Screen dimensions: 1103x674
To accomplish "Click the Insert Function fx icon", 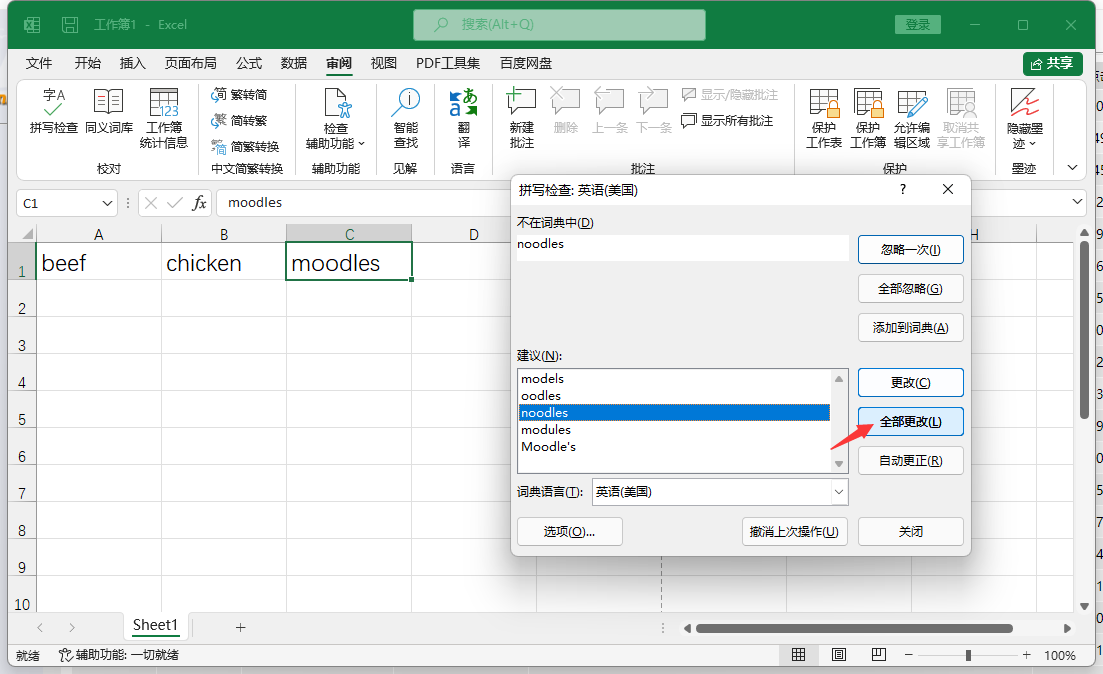I will (200, 203).
